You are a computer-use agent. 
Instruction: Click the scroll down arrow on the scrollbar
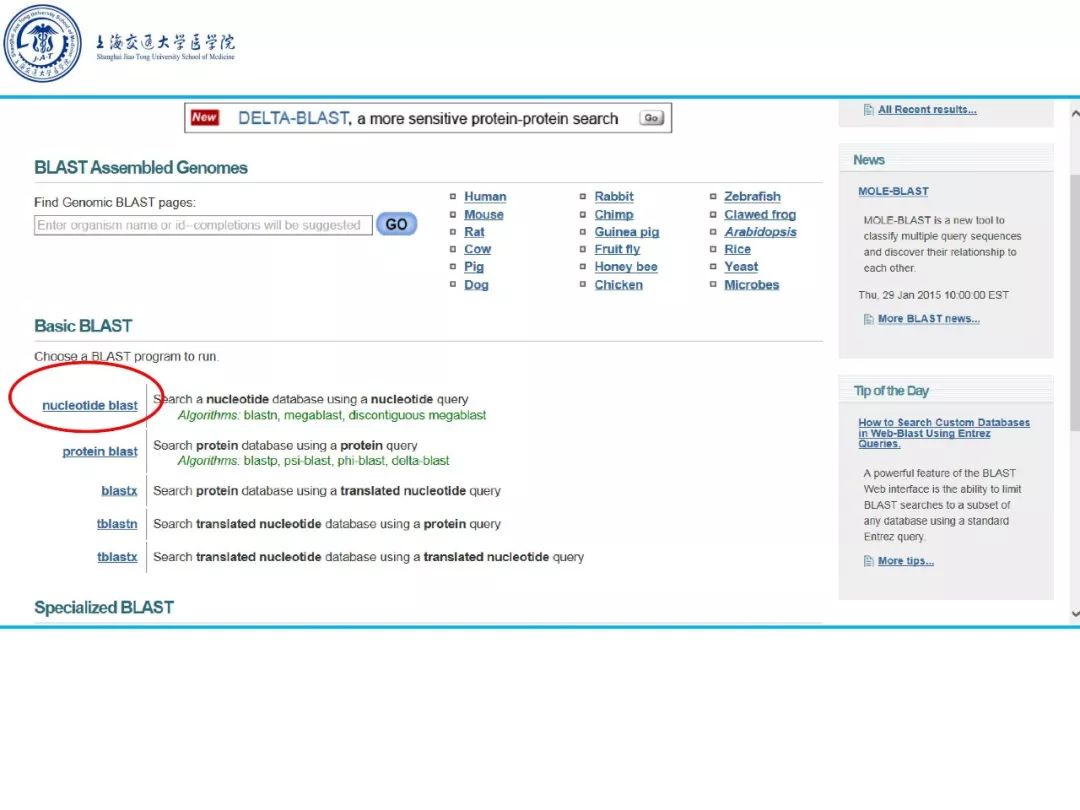[x=1075, y=614]
